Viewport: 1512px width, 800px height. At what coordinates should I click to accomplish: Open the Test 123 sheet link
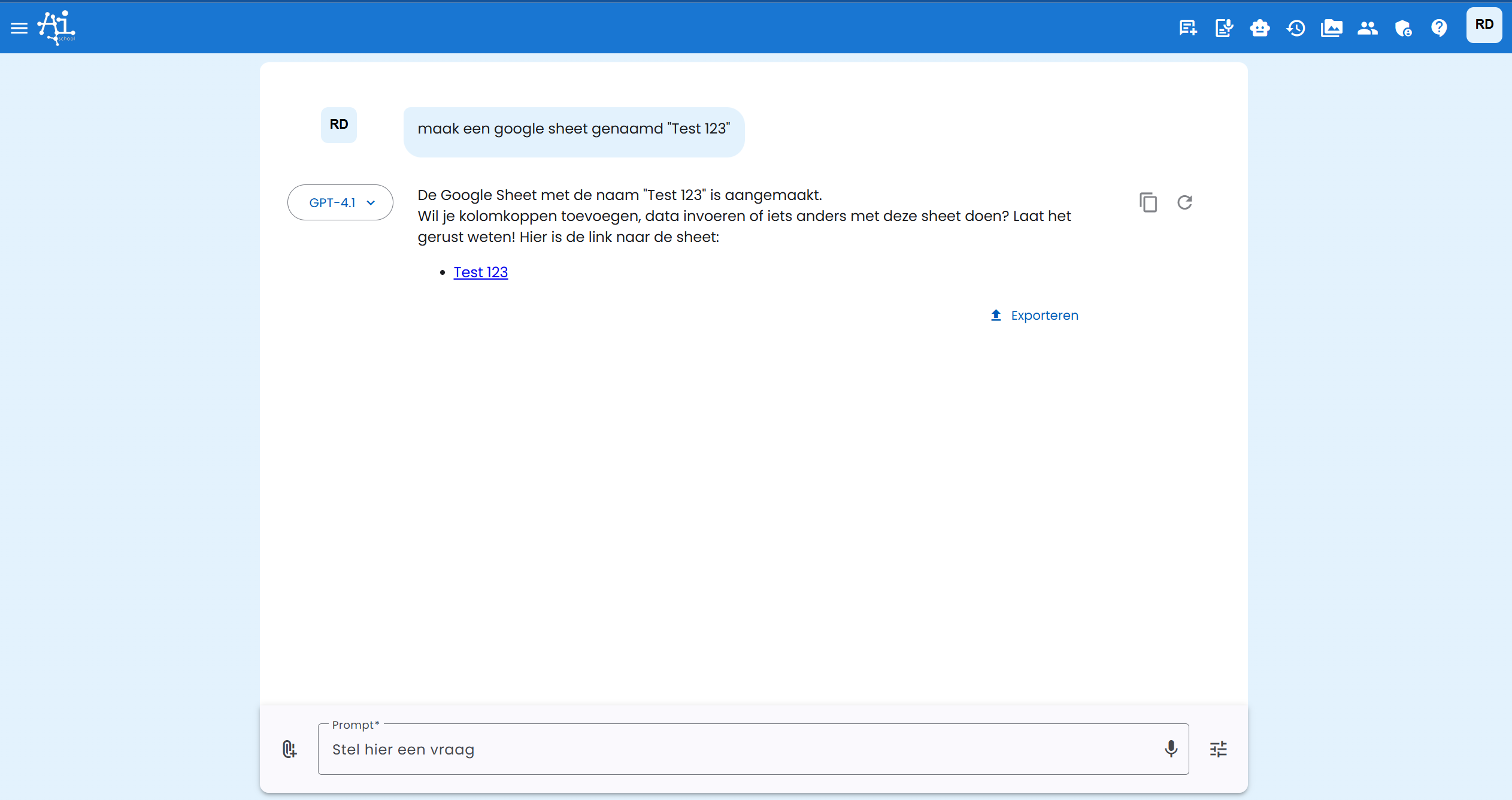pos(480,272)
